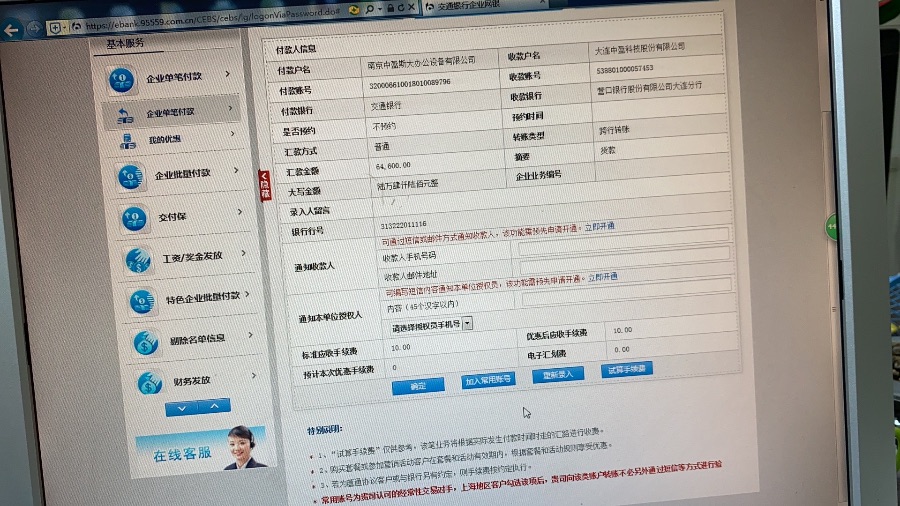This screenshot has width=900, height=506.
Task: Click the 重新录入 button
Action: coord(557,375)
